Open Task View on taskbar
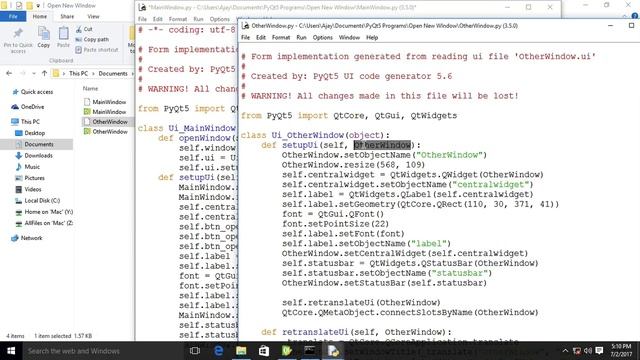Image resolution: width=640 pixels, height=360 pixels. pyautogui.click(x=195, y=351)
